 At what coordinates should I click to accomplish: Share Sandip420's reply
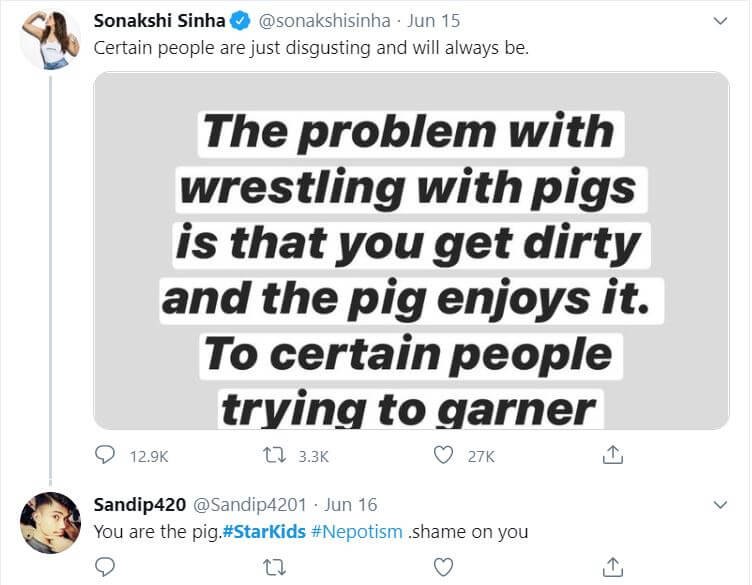click(613, 567)
